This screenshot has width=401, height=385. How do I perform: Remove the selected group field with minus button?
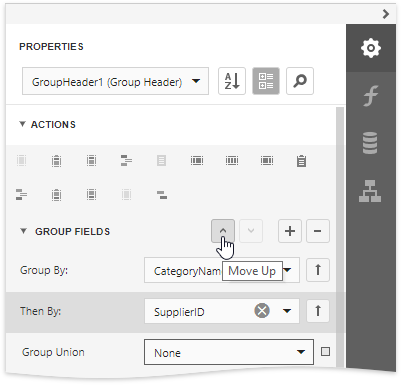[318, 231]
